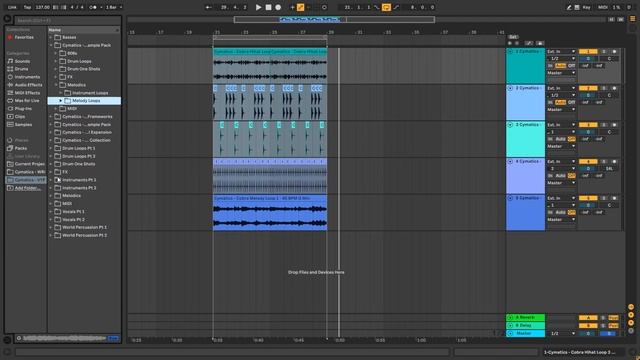Toggle the Automation Arm button
This screenshot has width=640, height=360.
click(300, 7)
